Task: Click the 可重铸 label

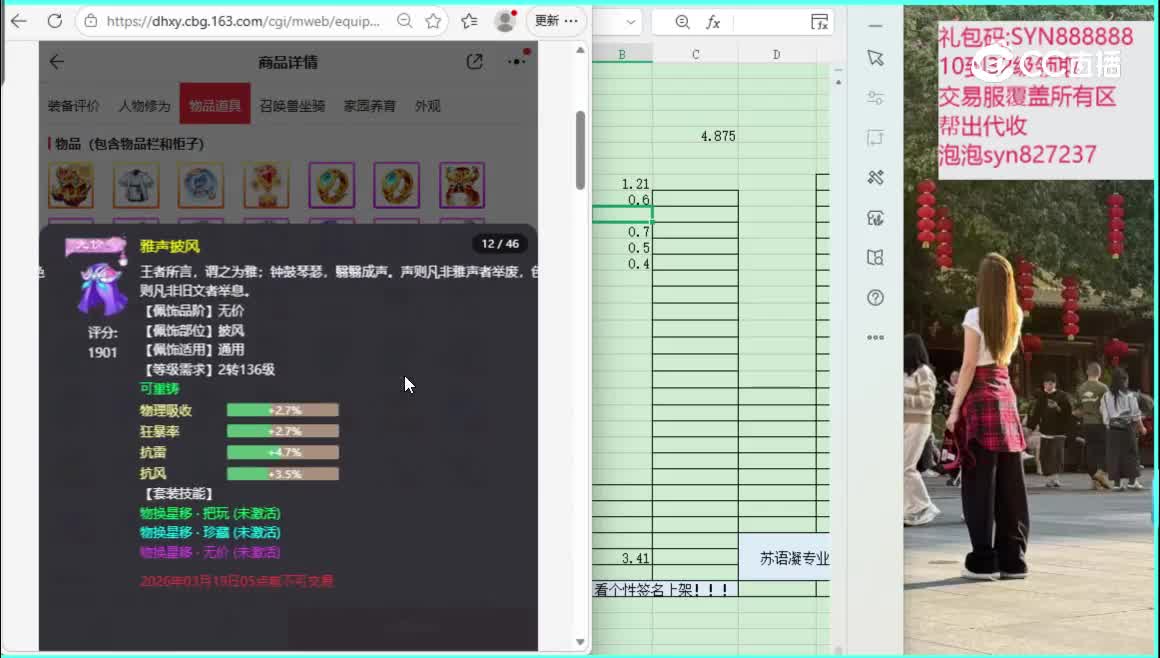Action: [159, 389]
